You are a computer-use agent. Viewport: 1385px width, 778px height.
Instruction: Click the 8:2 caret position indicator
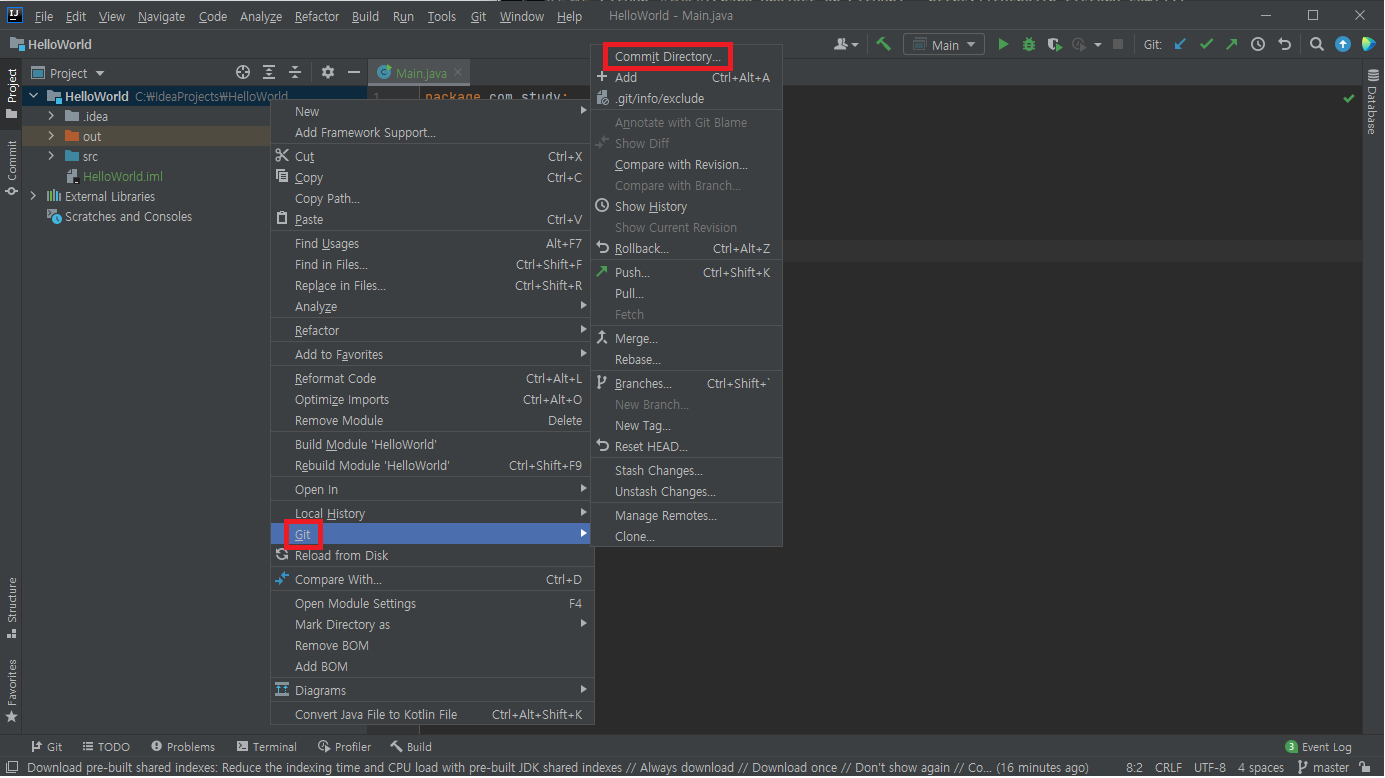[1134, 768]
